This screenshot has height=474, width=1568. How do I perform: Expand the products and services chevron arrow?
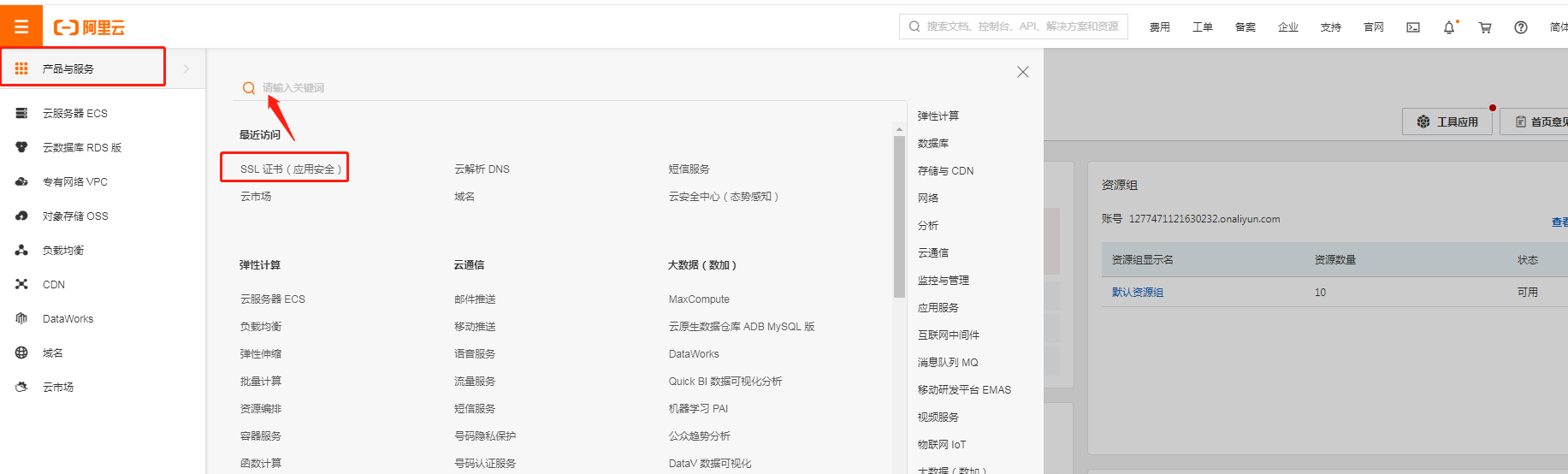(186, 68)
